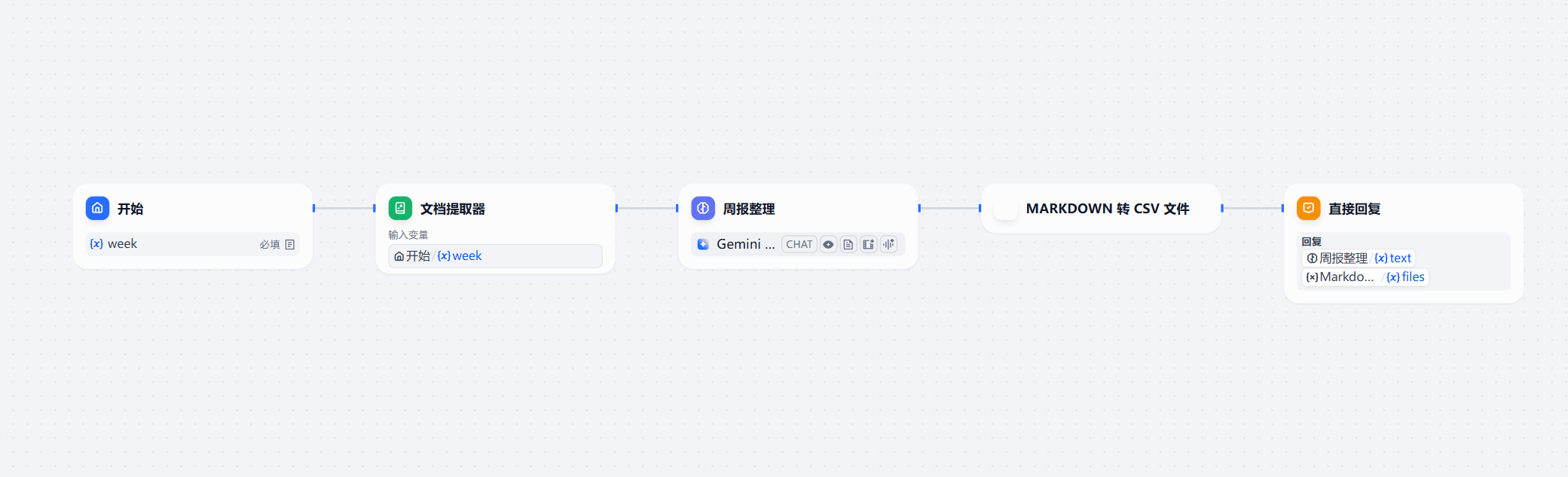The height and width of the screenshot is (477, 1568).
Task: Click the purple brain icon of 周报整理
Action: click(703, 208)
